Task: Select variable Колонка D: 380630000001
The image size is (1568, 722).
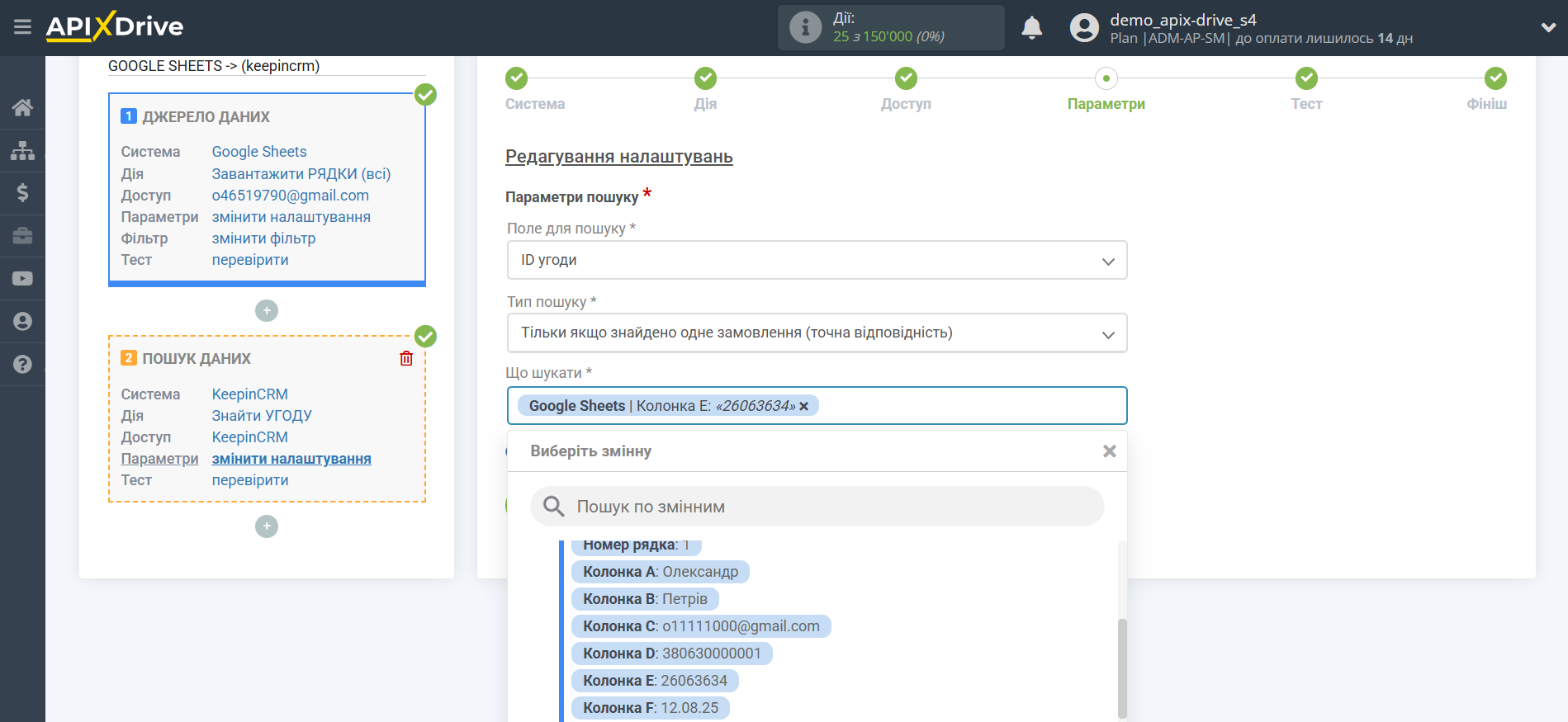Action: click(671, 654)
